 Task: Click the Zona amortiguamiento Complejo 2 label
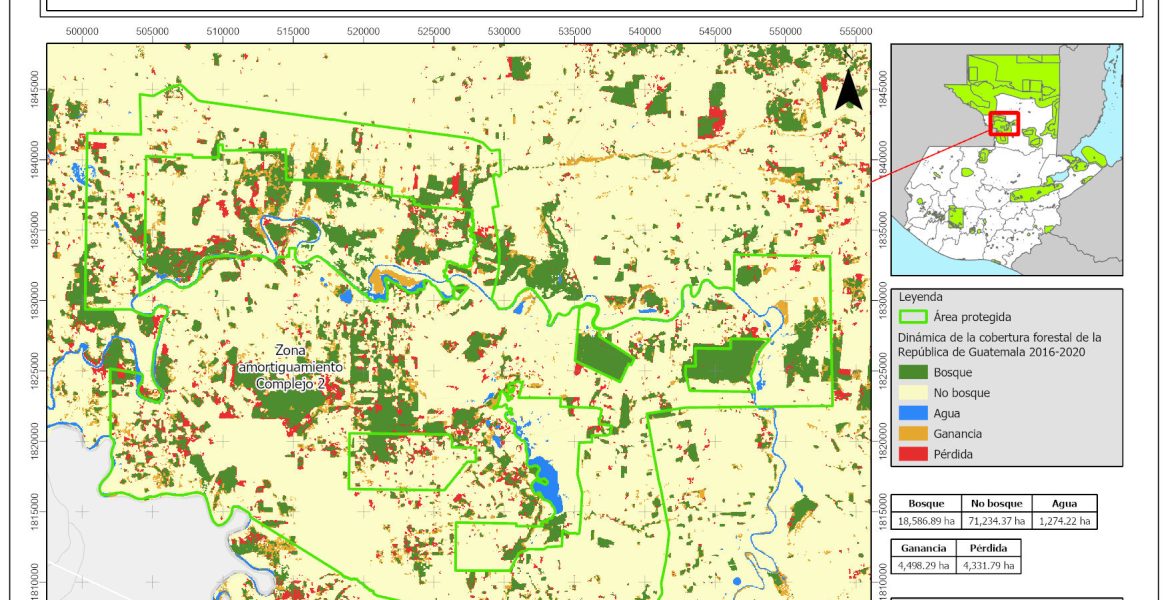click(298, 367)
